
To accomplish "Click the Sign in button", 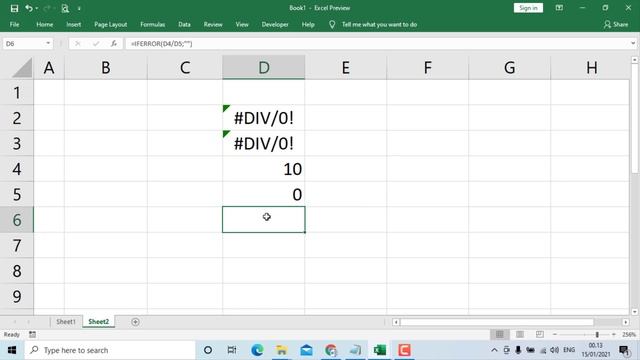I will [528, 8].
